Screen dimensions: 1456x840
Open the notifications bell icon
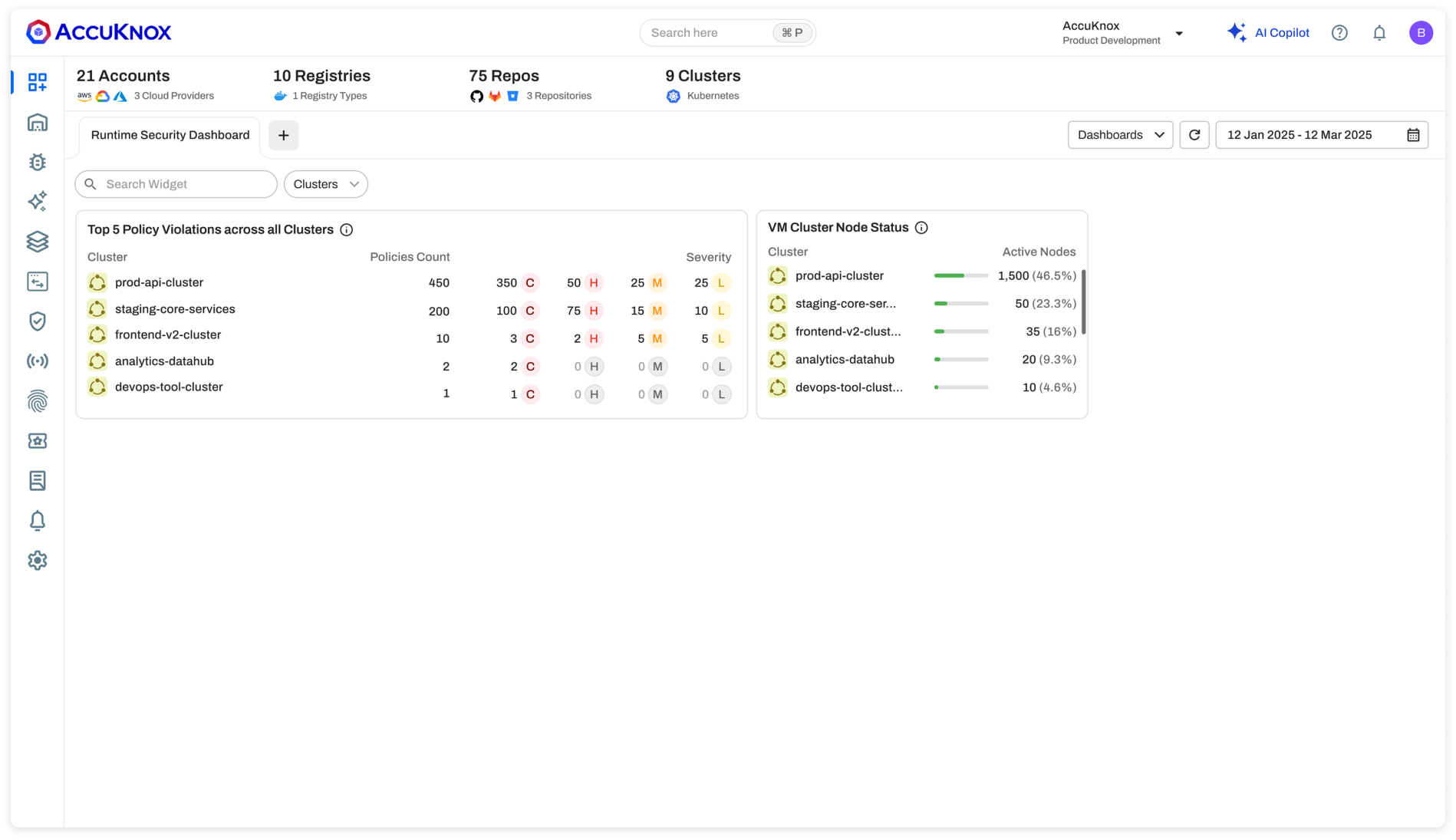(x=37, y=521)
